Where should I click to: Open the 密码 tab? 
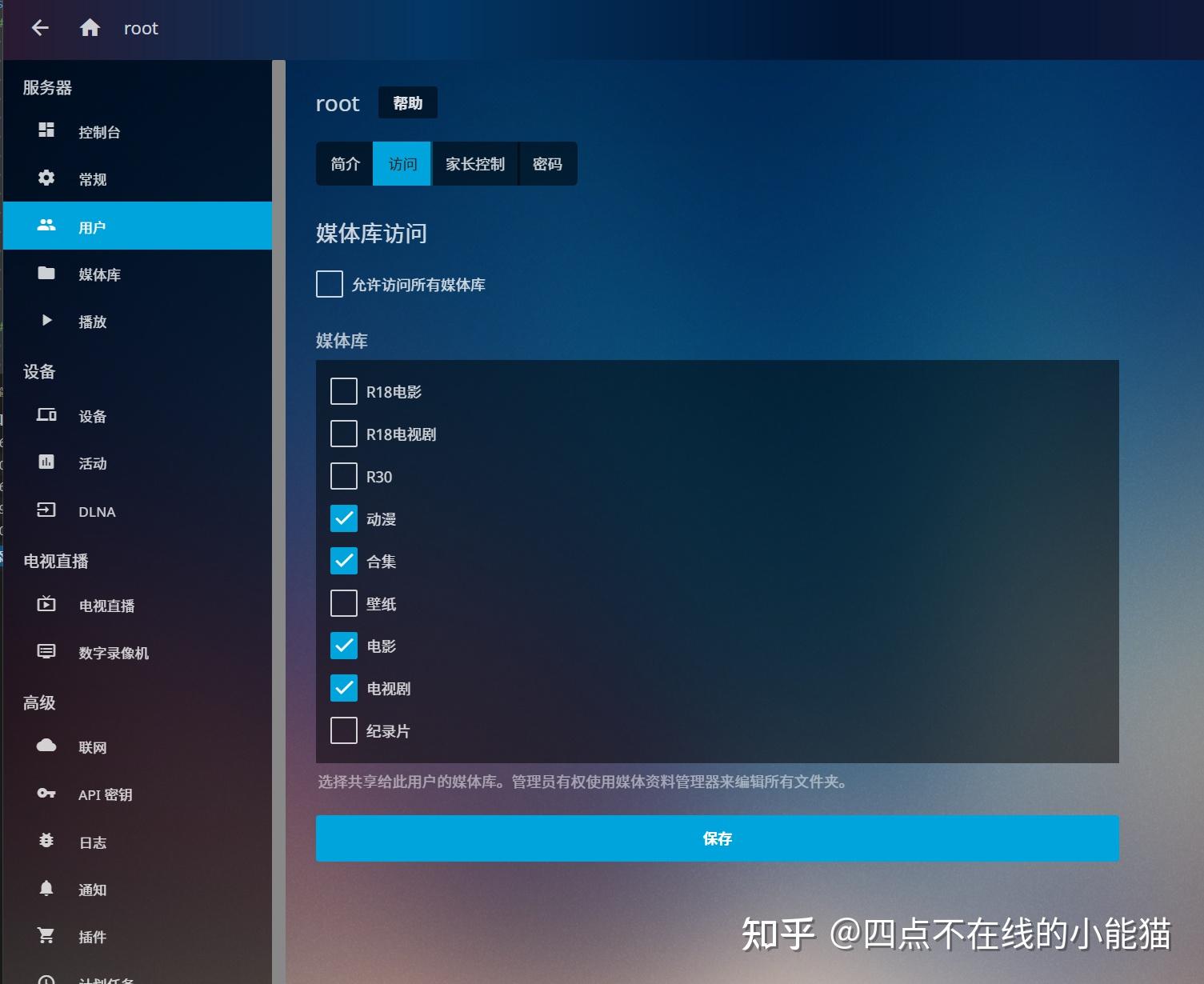click(548, 163)
